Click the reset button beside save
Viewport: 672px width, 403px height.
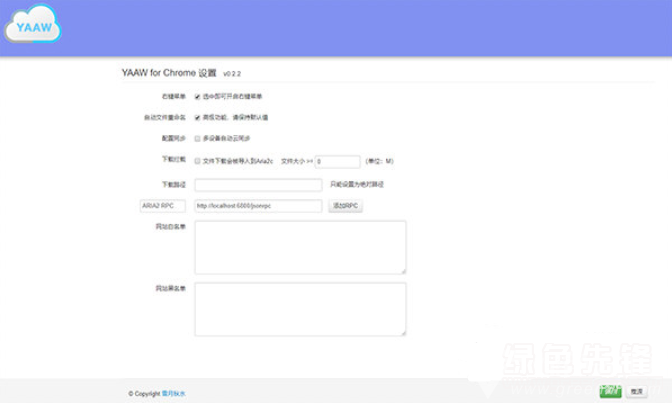tap(636, 391)
